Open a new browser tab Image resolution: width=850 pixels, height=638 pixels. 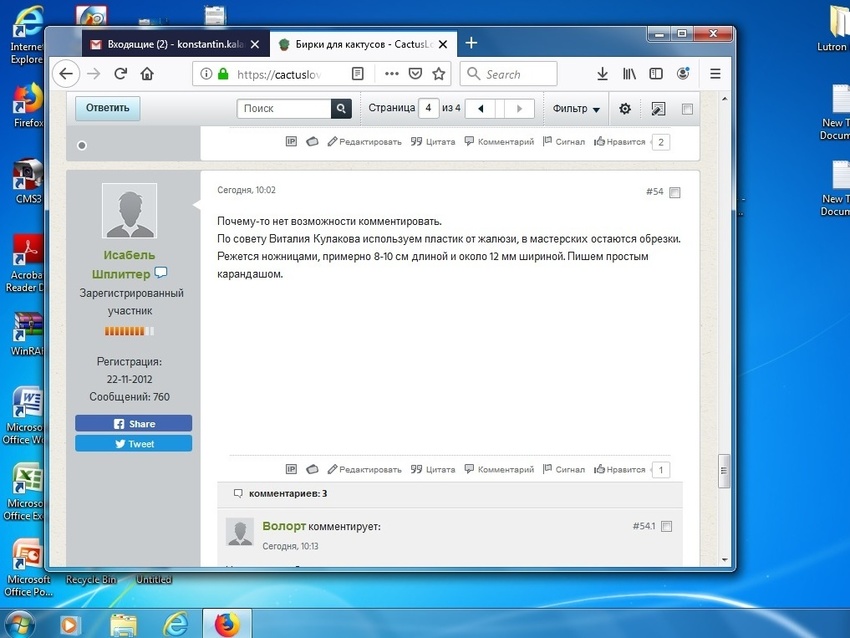pos(472,43)
